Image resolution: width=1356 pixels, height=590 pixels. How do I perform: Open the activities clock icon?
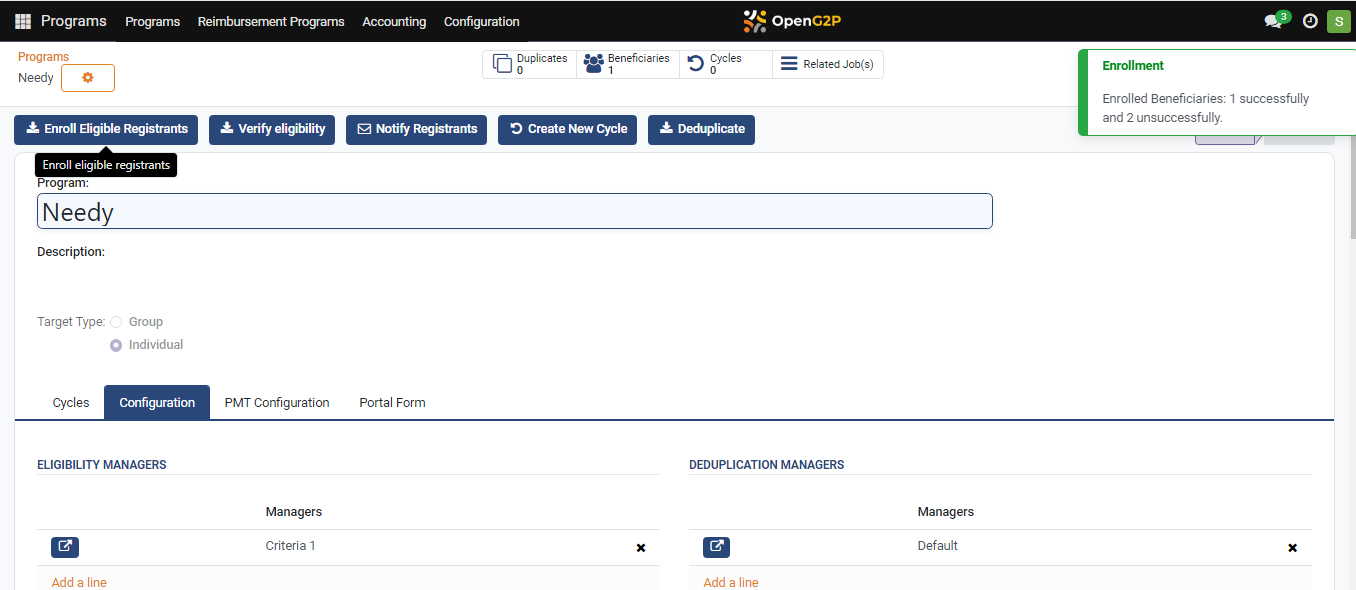[x=1309, y=21]
